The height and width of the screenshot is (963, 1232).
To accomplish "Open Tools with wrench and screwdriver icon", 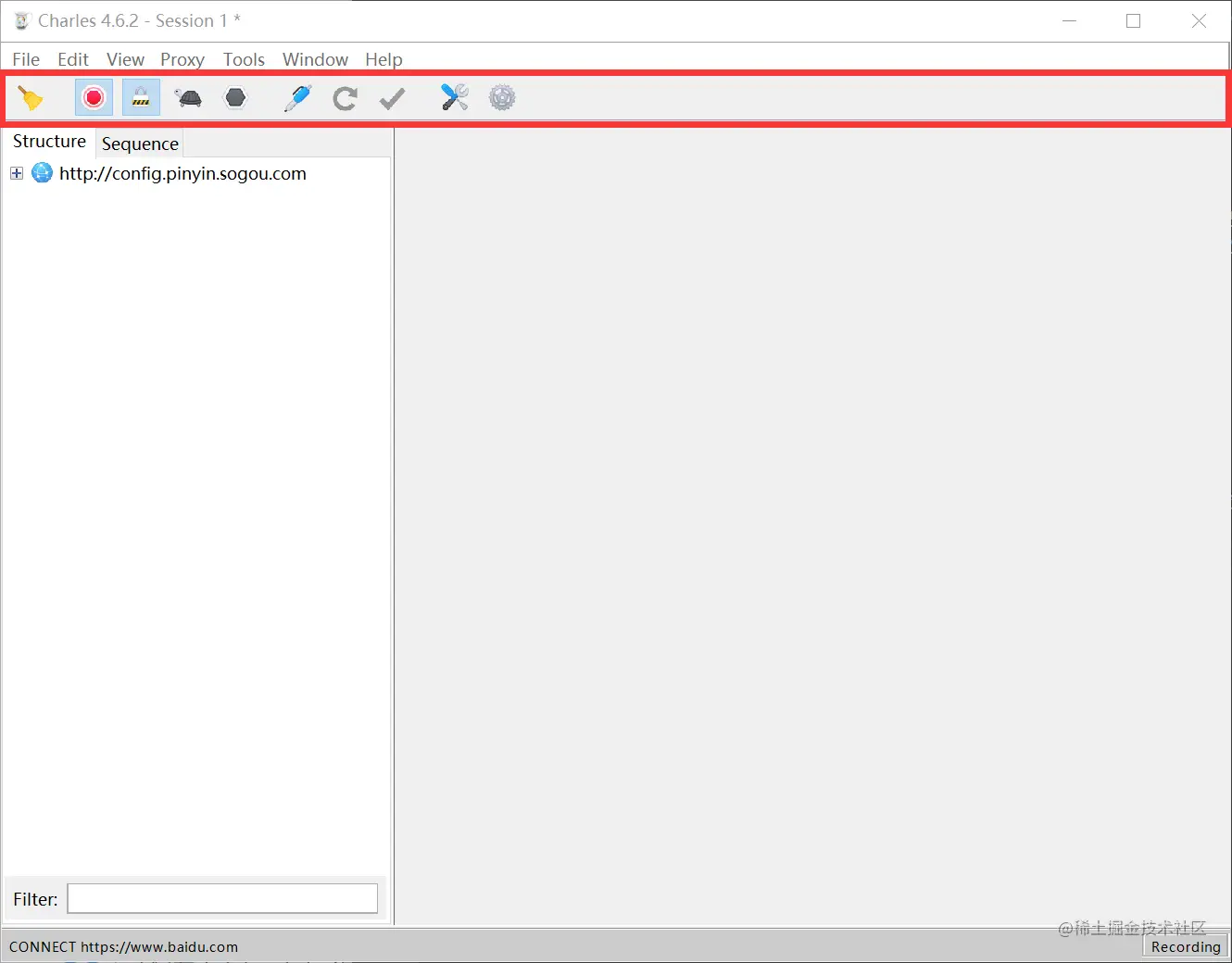I will tap(454, 97).
